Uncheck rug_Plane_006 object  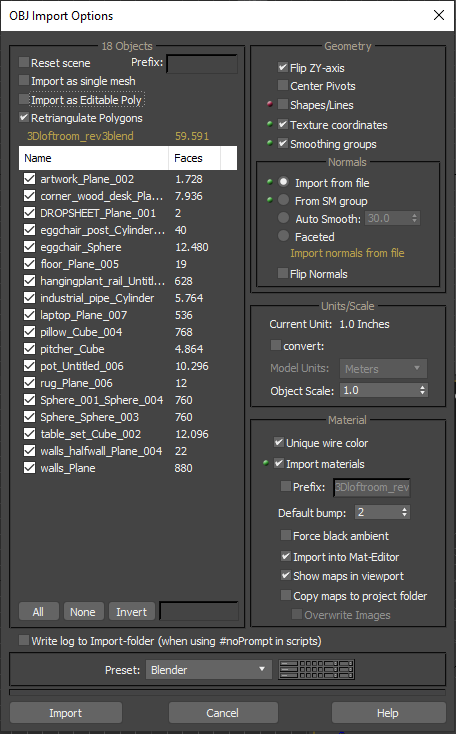(29, 382)
